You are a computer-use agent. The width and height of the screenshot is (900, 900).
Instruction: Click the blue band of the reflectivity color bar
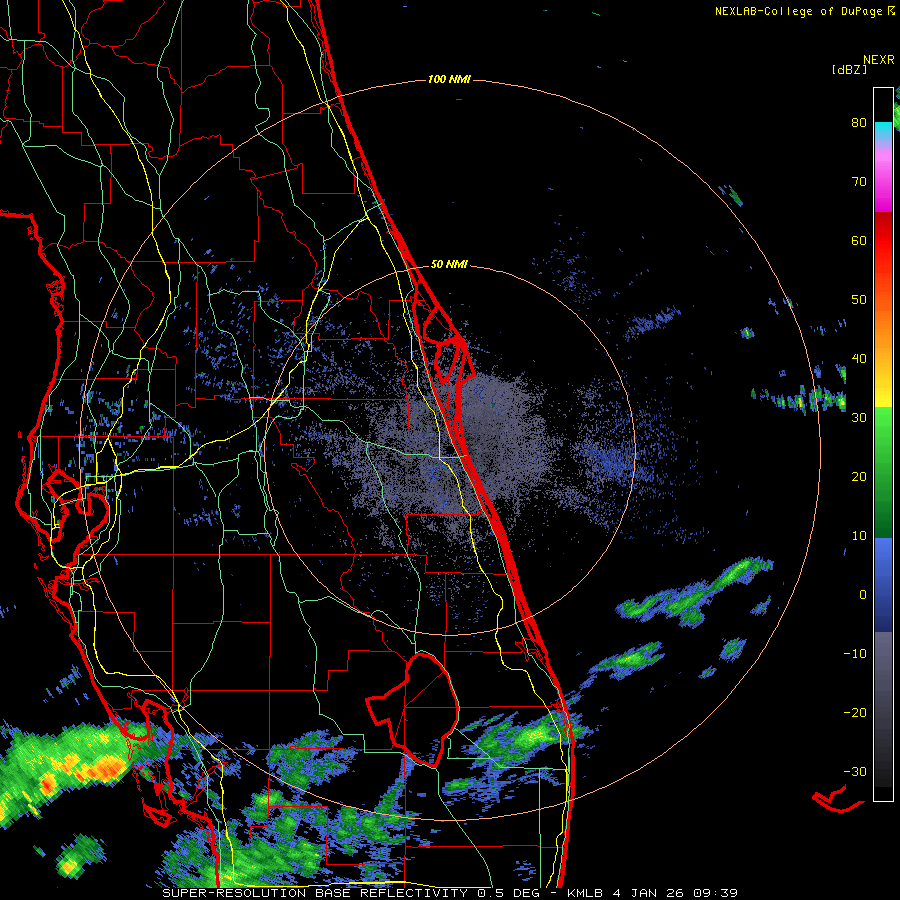(883, 585)
